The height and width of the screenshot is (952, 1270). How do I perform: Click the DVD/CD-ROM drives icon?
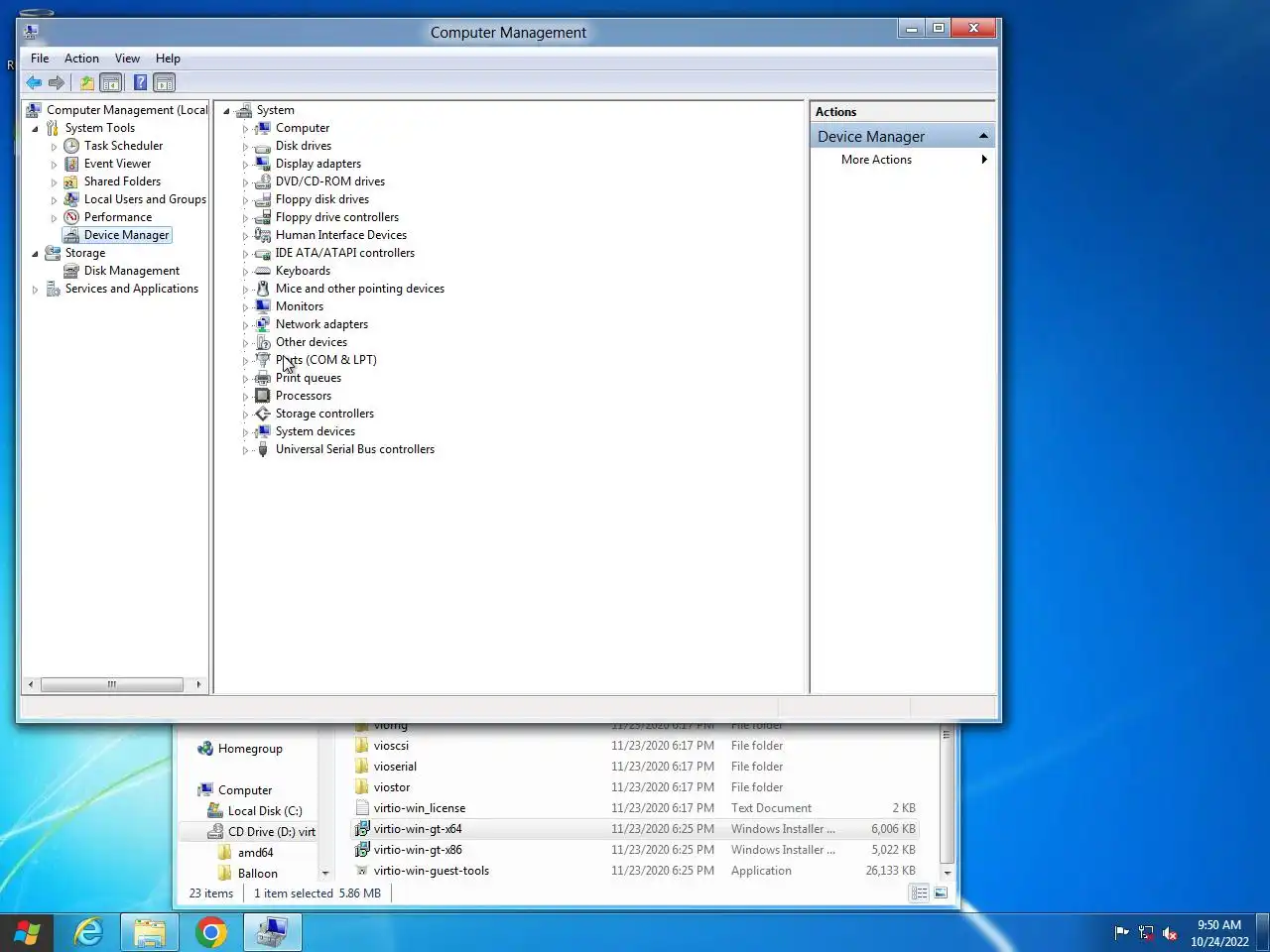(x=263, y=181)
